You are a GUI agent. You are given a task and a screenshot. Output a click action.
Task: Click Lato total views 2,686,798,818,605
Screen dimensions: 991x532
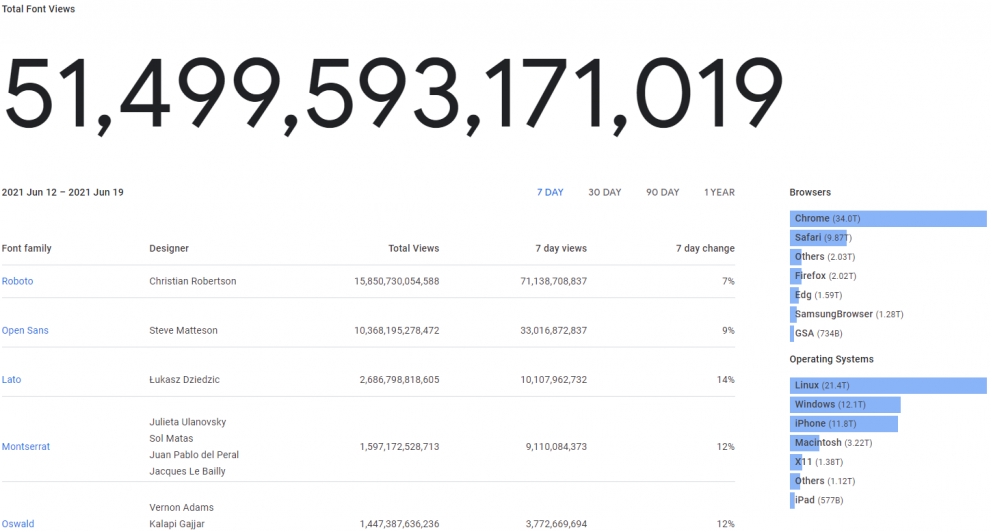coord(399,380)
